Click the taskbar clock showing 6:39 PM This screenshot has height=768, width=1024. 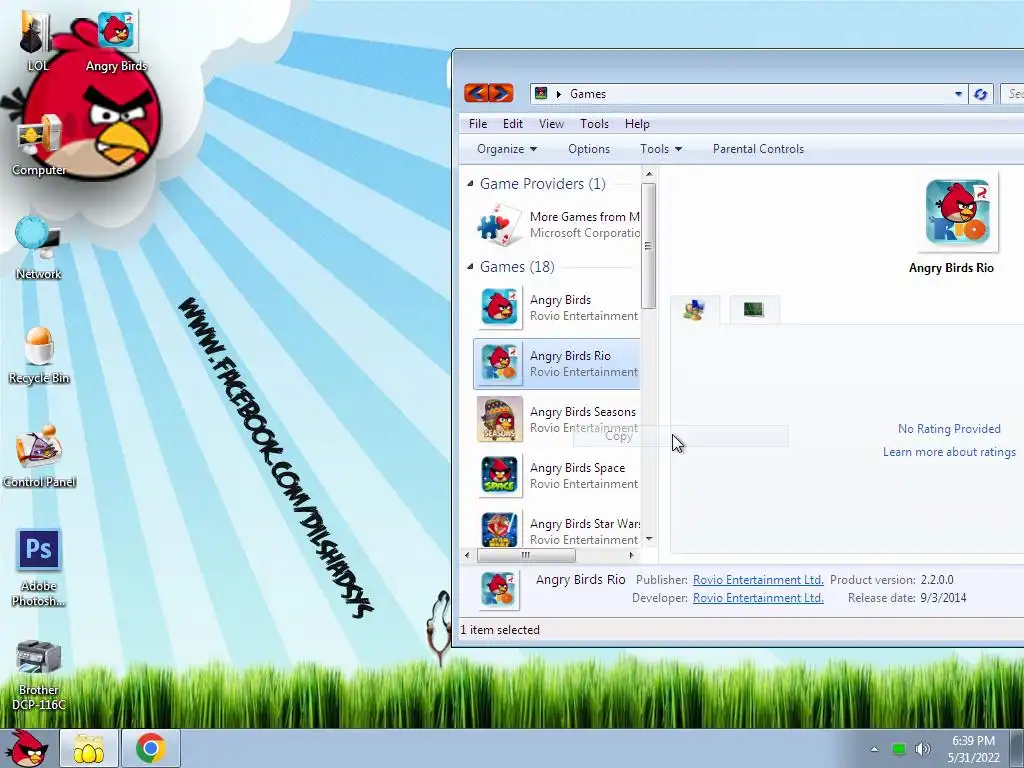[x=973, y=749]
